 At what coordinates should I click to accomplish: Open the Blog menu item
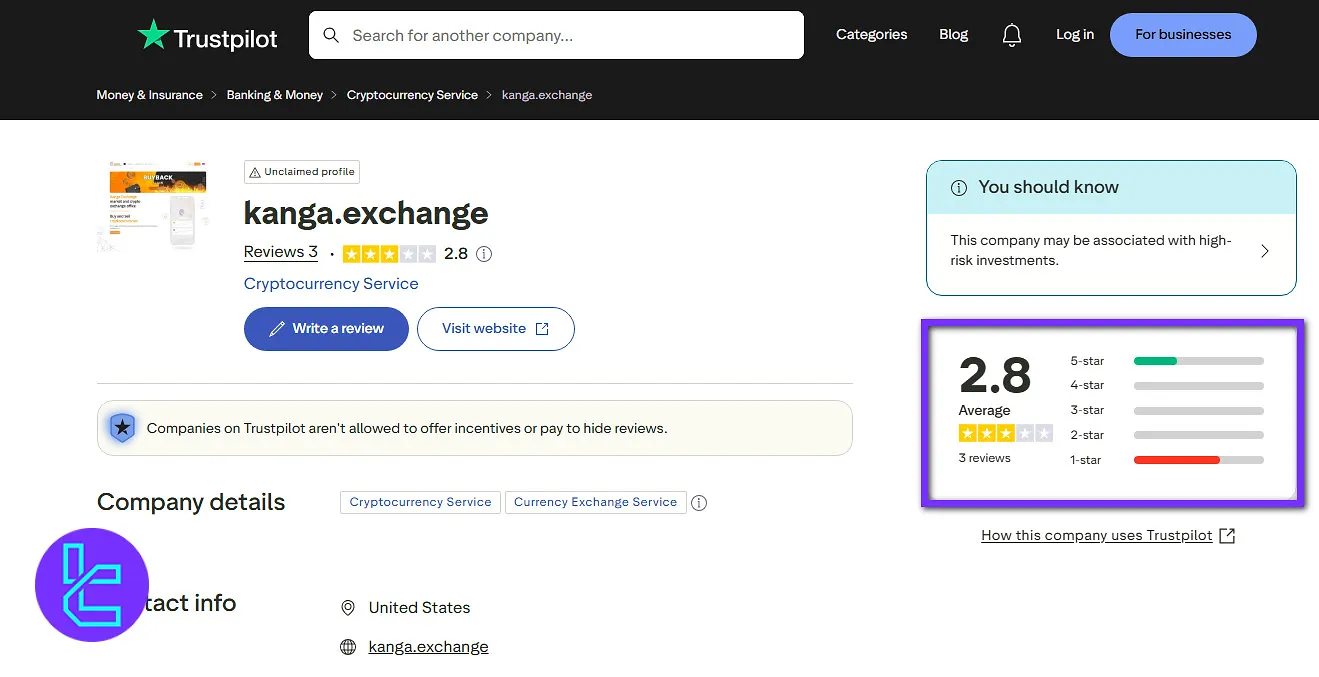(x=954, y=35)
